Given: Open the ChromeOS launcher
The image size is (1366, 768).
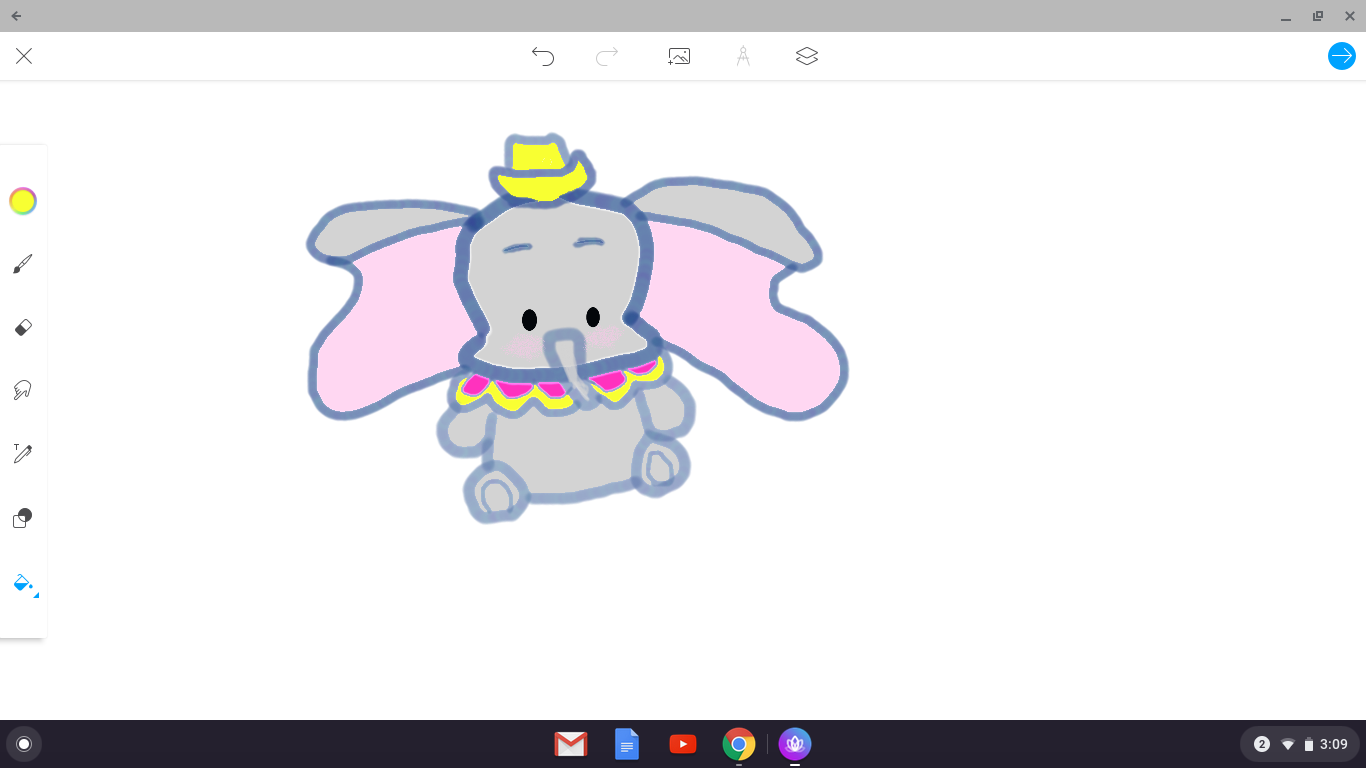Looking at the screenshot, I should coord(24,744).
